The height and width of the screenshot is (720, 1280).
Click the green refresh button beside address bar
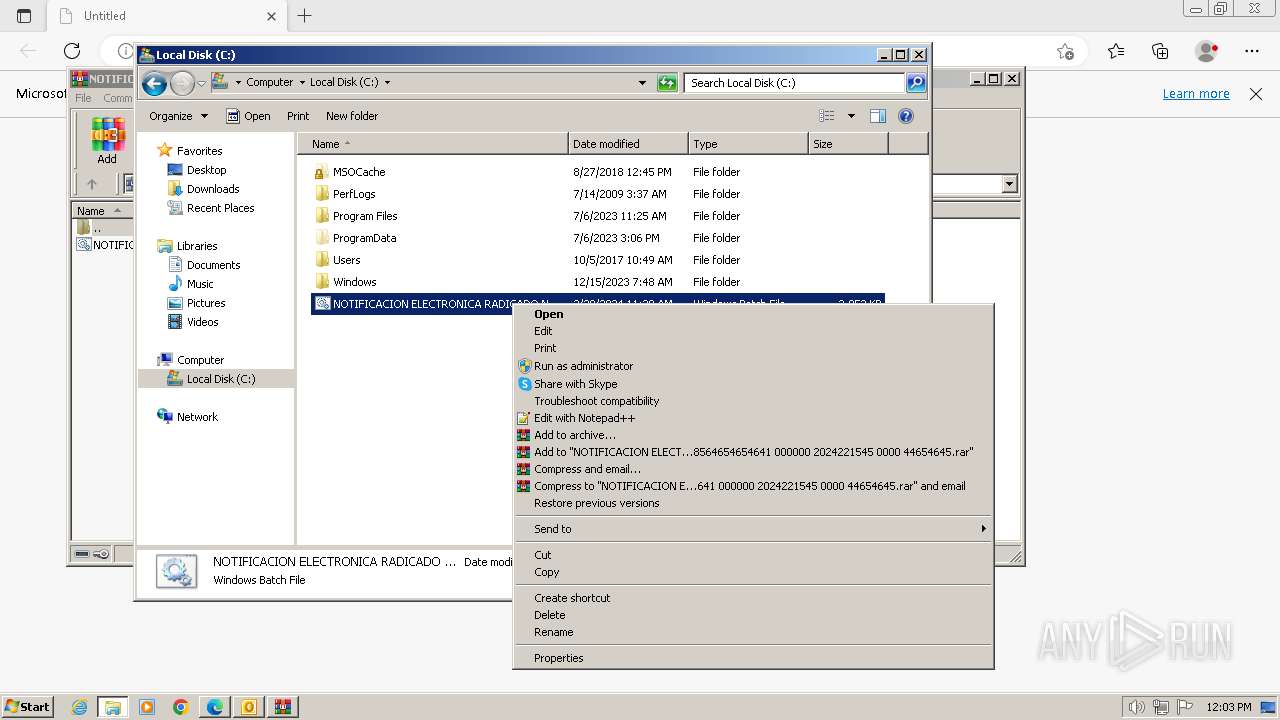(x=667, y=83)
